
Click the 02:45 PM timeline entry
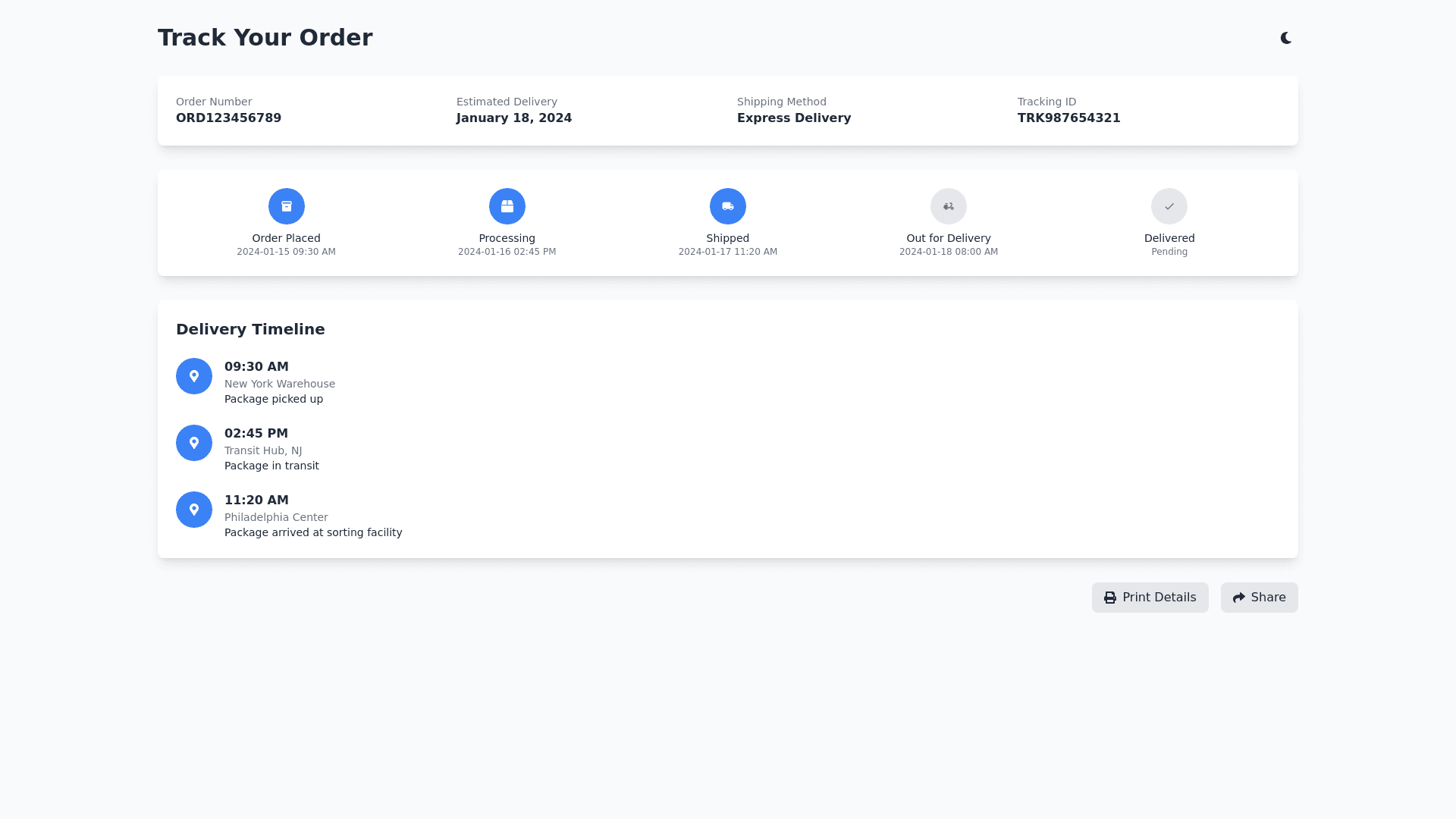click(256, 434)
